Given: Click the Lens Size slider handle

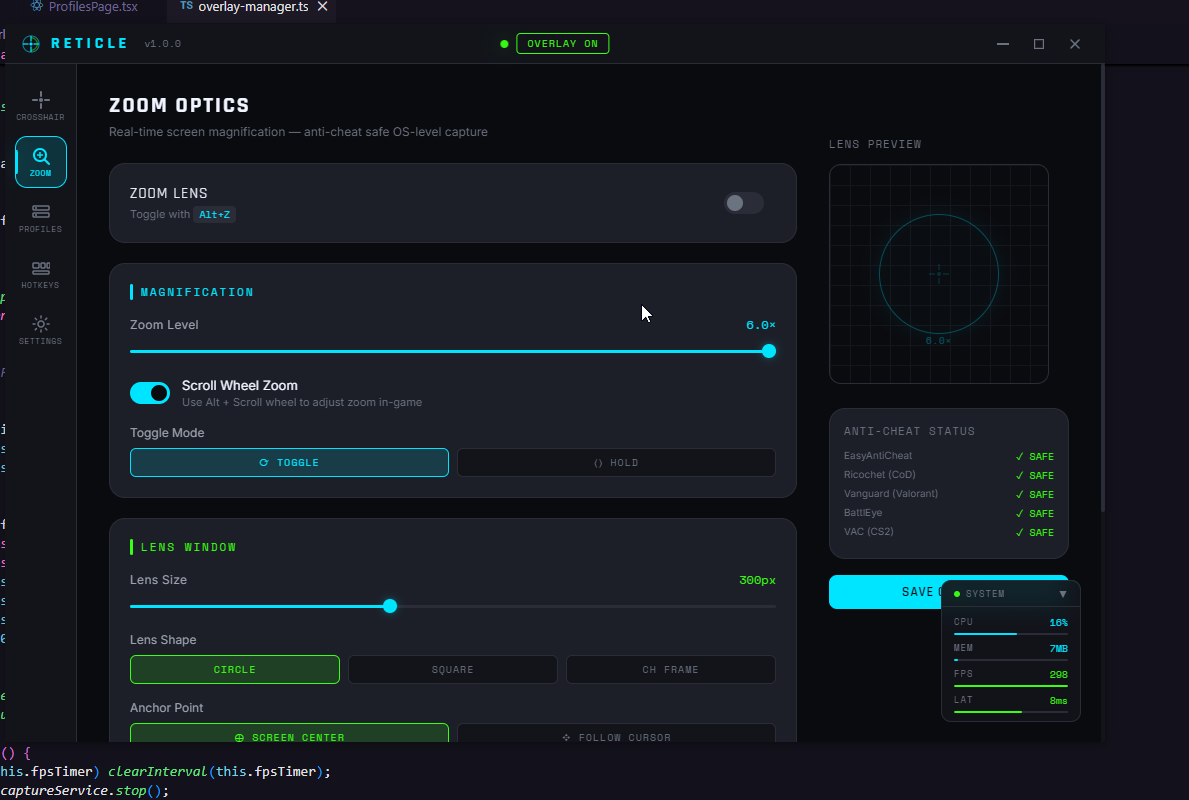Looking at the screenshot, I should point(390,607).
